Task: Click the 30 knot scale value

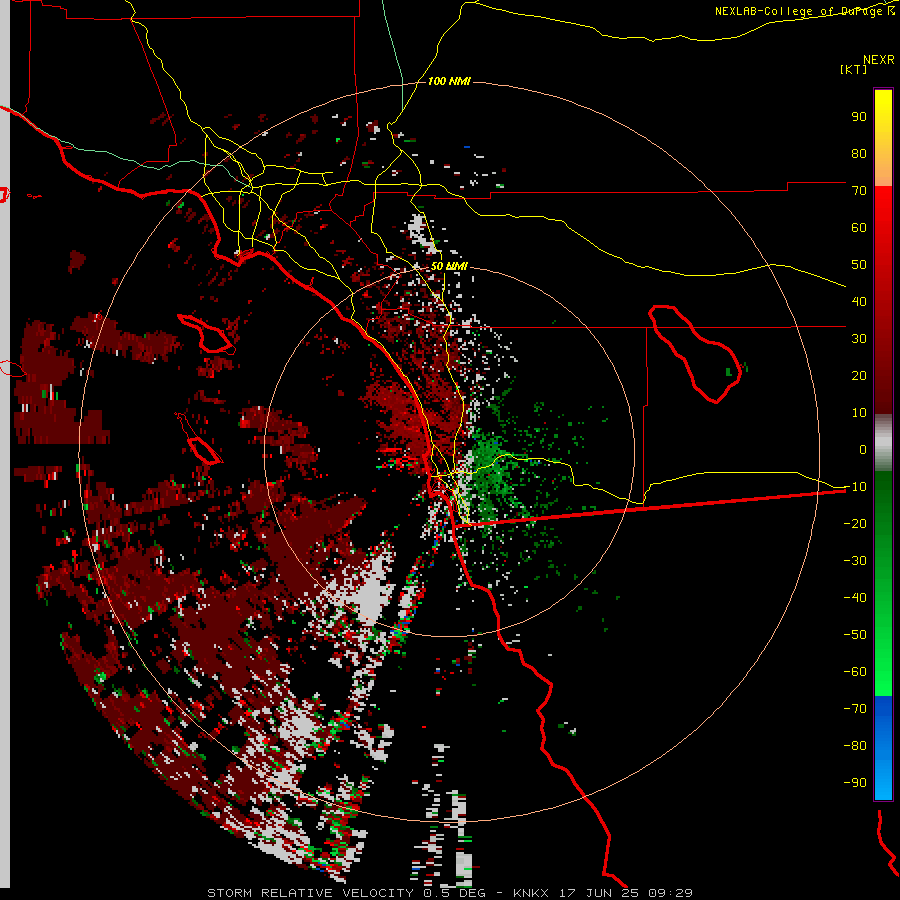Action: click(859, 339)
